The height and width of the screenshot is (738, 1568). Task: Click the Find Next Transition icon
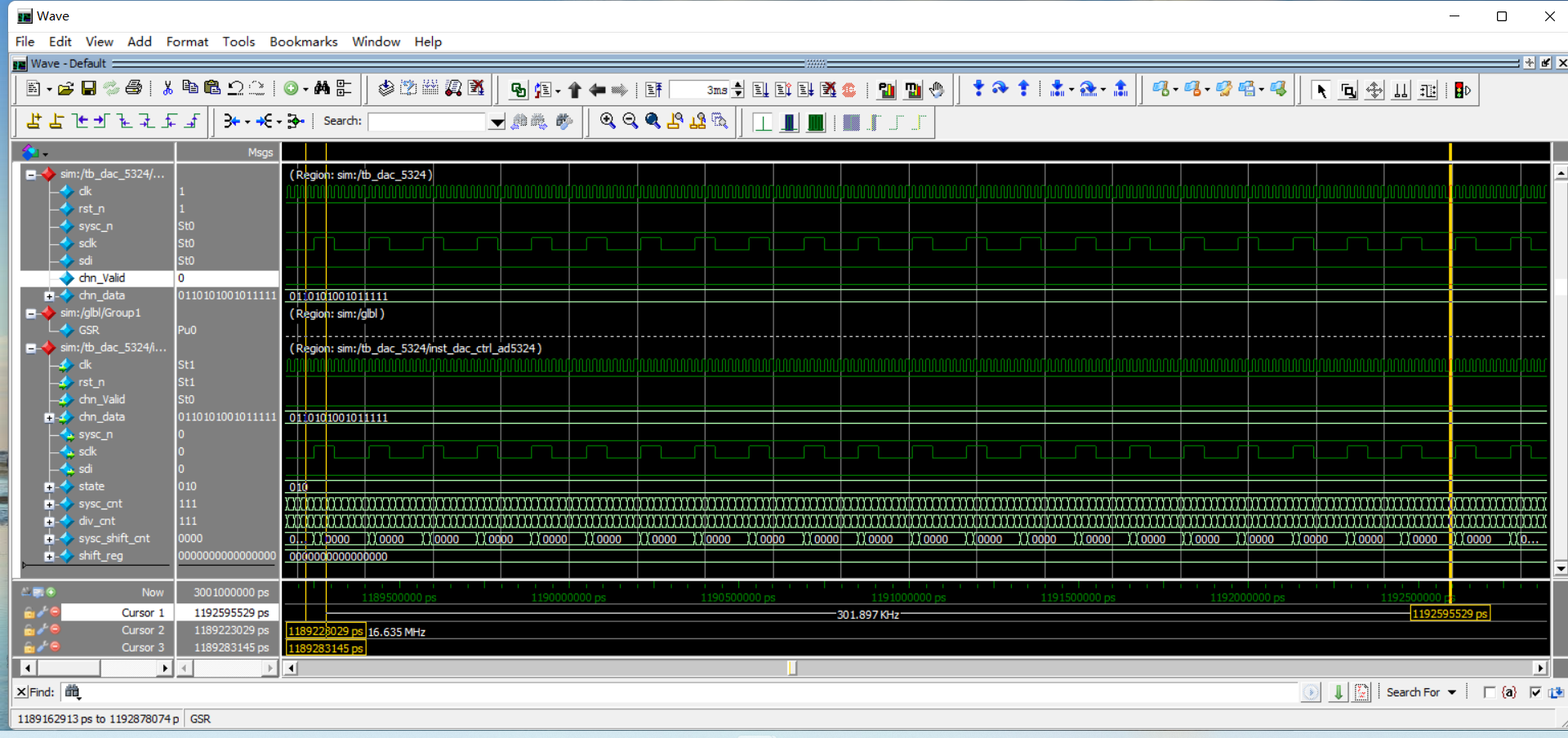[x=101, y=121]
